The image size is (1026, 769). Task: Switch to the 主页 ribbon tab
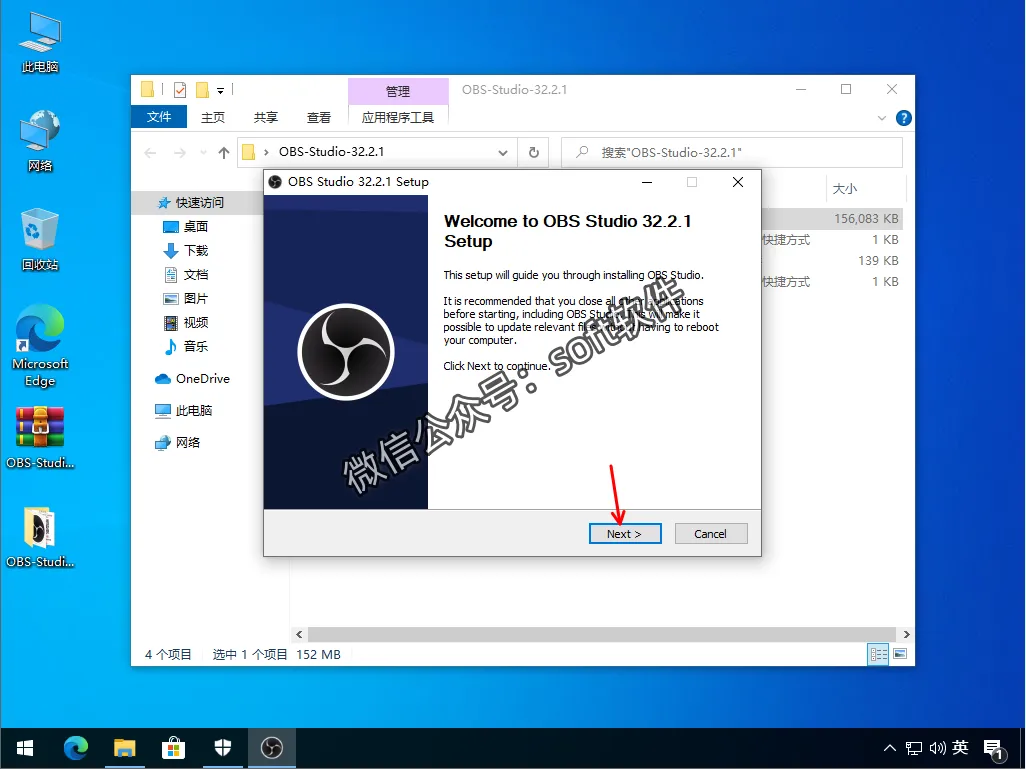(x=213, y=117)
